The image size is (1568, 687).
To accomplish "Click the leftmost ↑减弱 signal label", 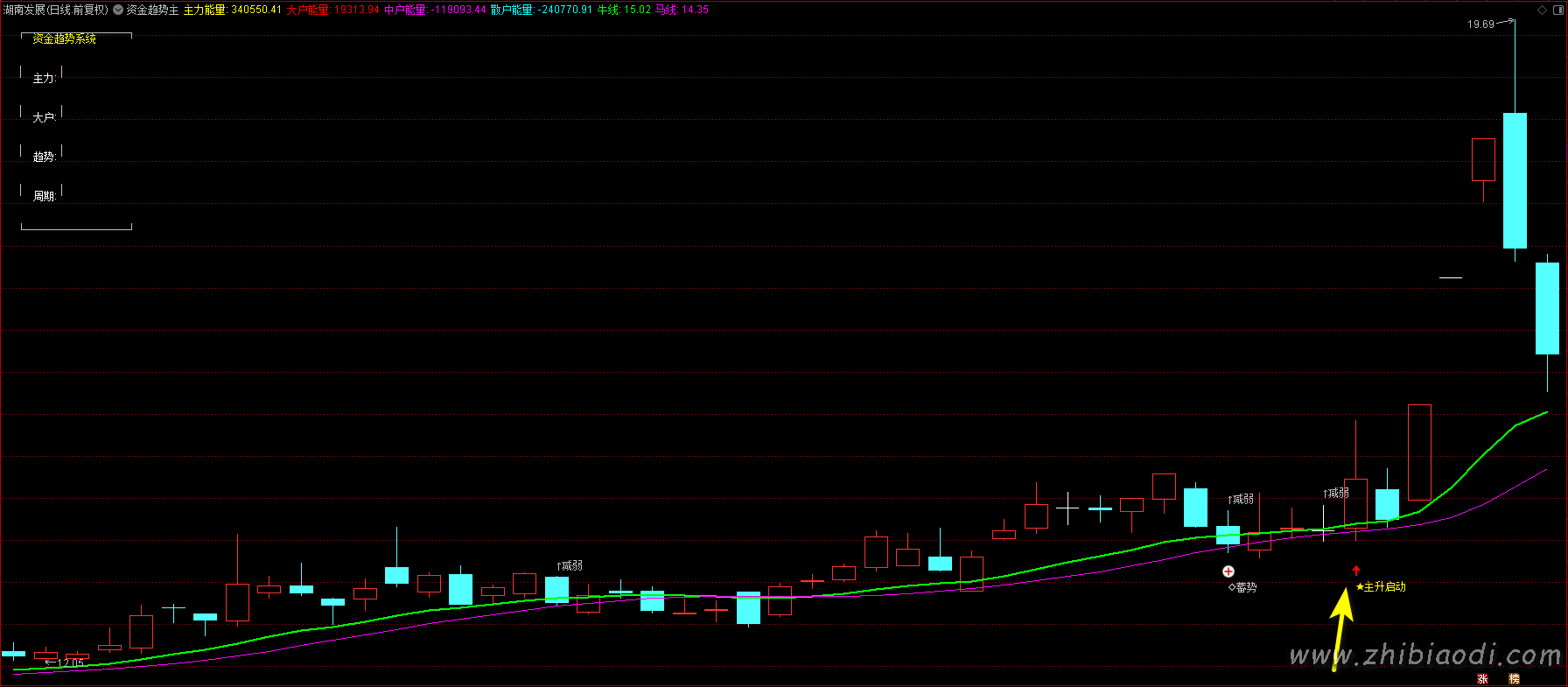I will pyautogui.click(x=570, y=566).
